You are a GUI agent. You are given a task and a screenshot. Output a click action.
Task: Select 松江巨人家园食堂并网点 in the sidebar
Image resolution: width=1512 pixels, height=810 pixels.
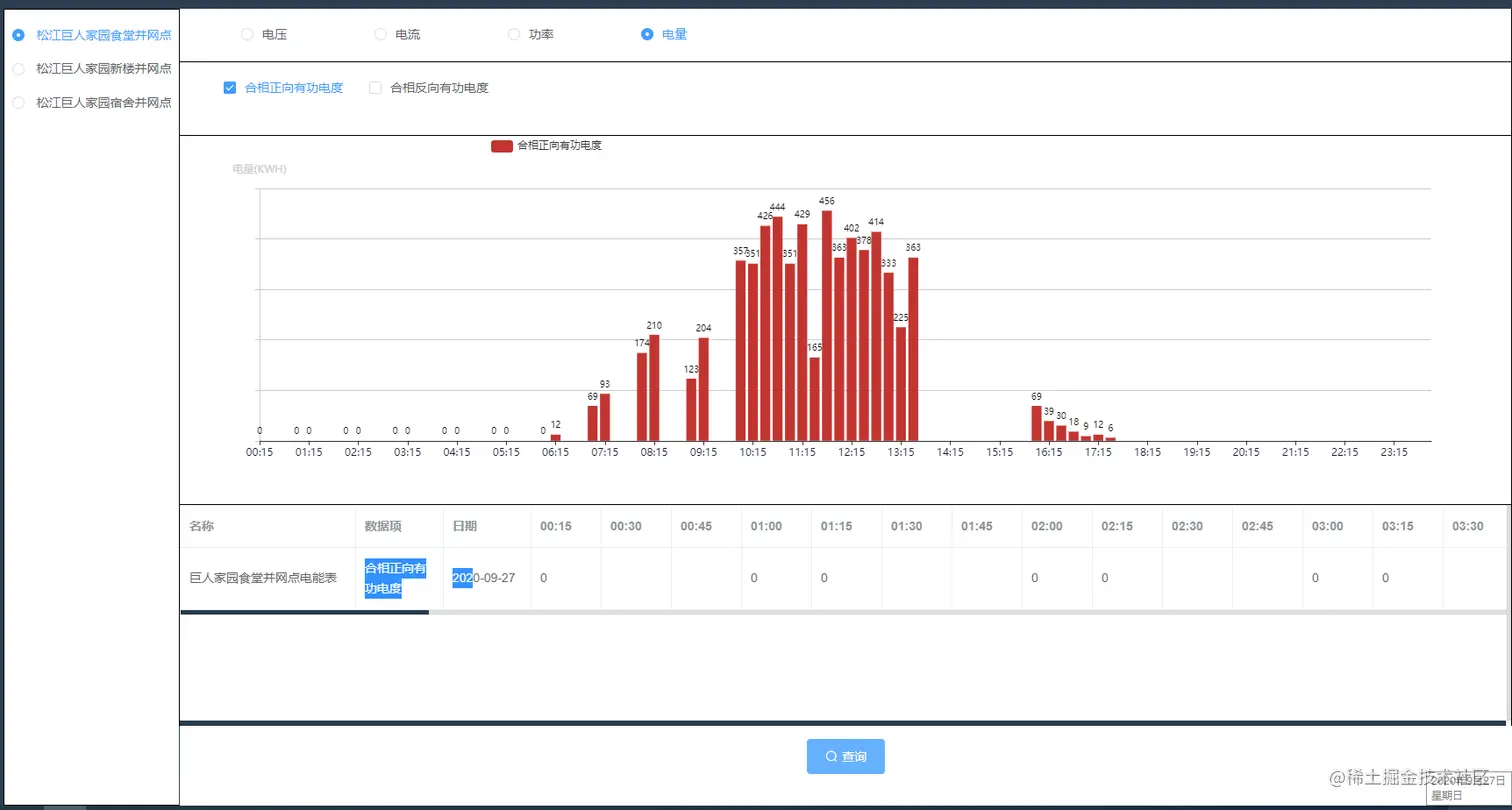click(x=92, y=35)
